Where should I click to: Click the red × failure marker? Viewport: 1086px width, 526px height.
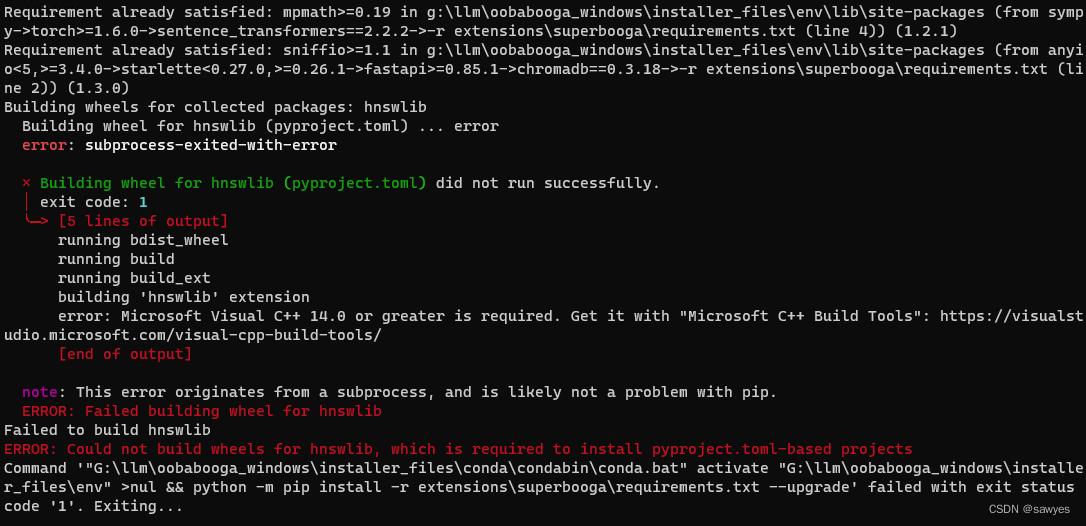[x=26, y=184]
